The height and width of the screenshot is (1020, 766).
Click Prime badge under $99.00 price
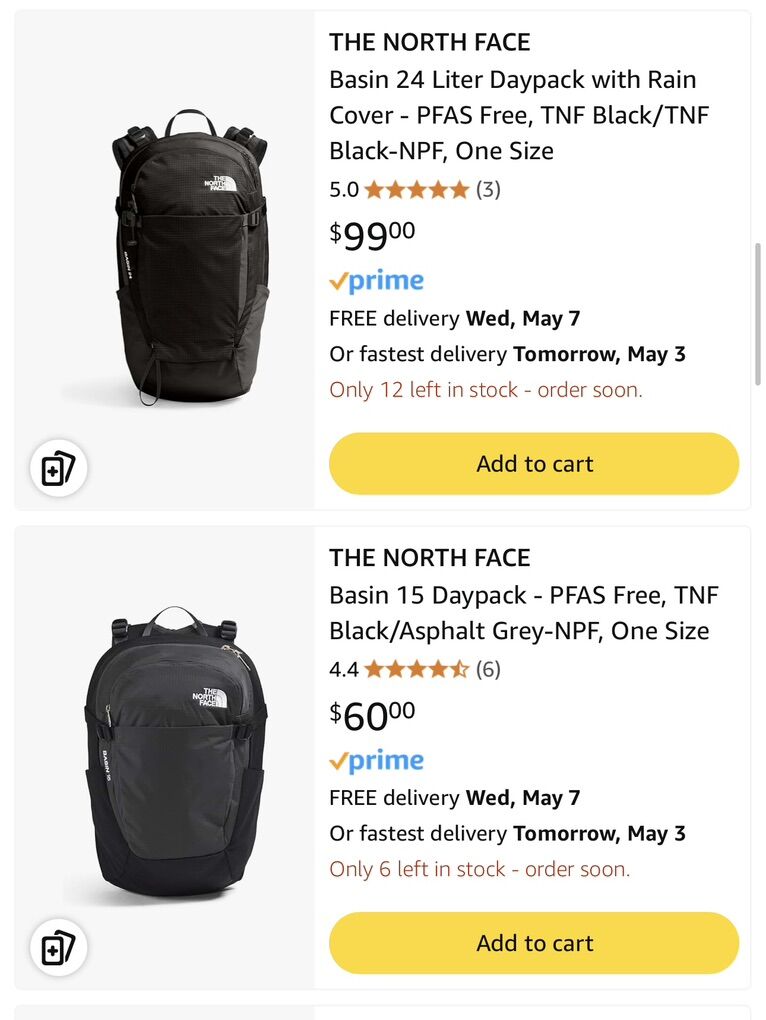point(377,281)
